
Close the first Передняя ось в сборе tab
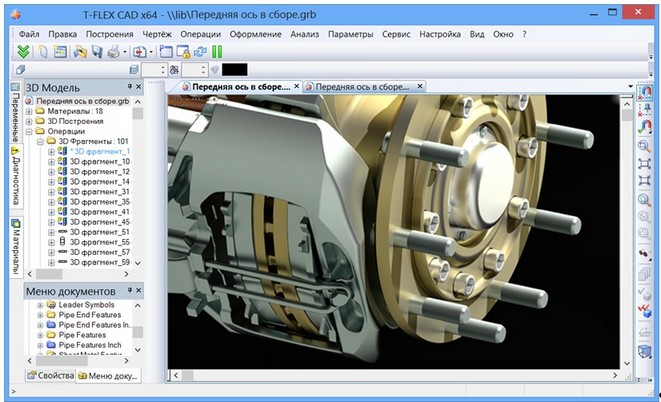[x=295, y=87]
